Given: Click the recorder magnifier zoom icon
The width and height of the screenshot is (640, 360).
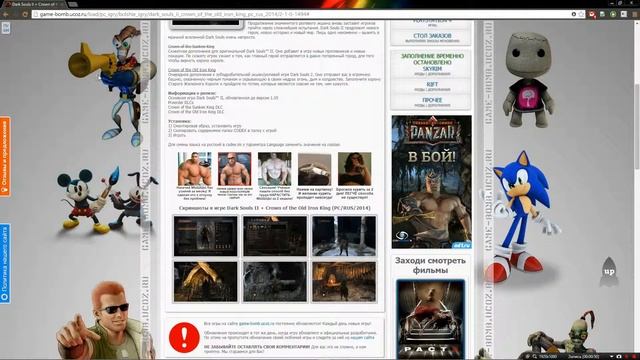Looking at the screenshot, I should coord(534,356).
